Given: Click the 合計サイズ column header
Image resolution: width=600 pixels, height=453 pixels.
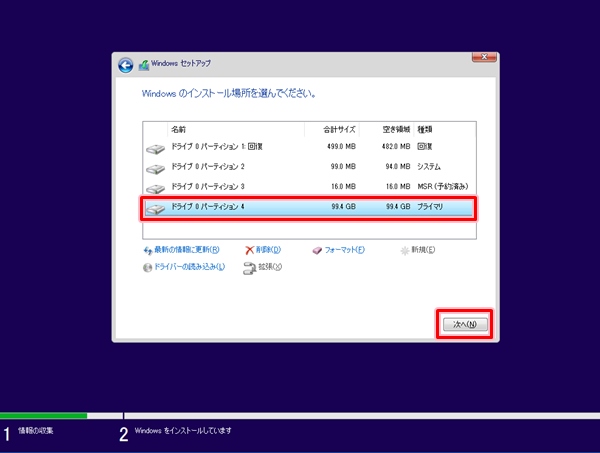Looking at the screenshot, I should click(332, 129).
